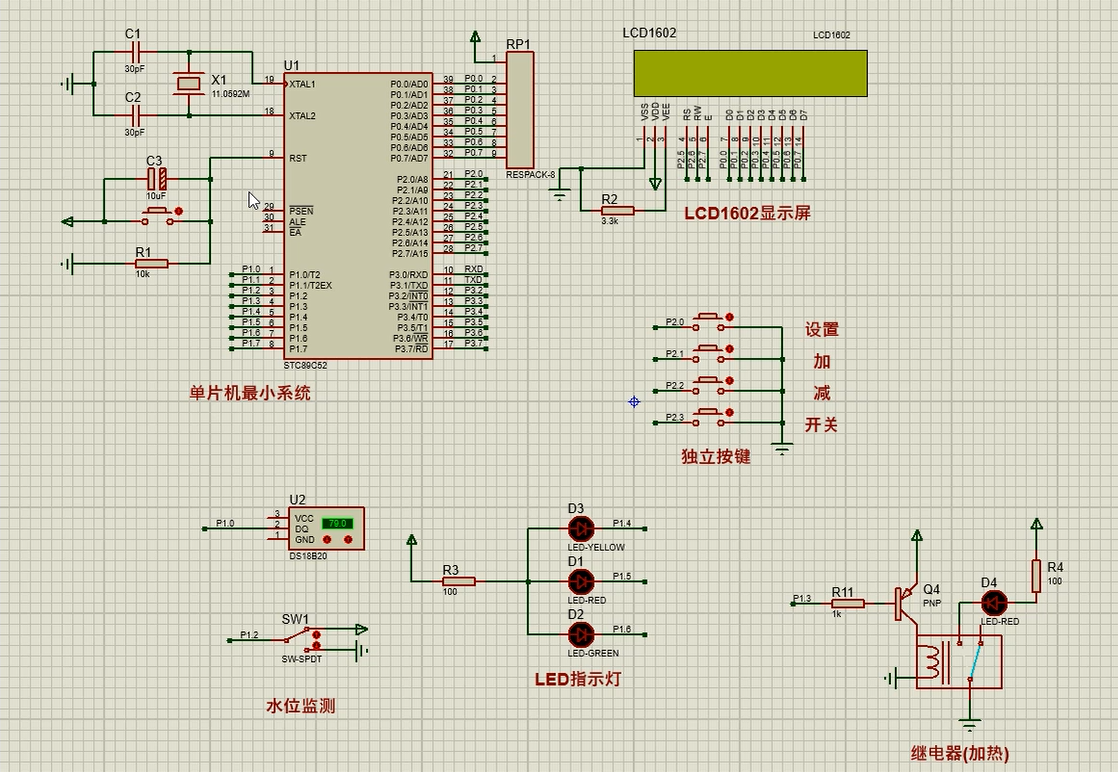
Task: Click the ground symbol beside R2
Action: tap(560, 195)
